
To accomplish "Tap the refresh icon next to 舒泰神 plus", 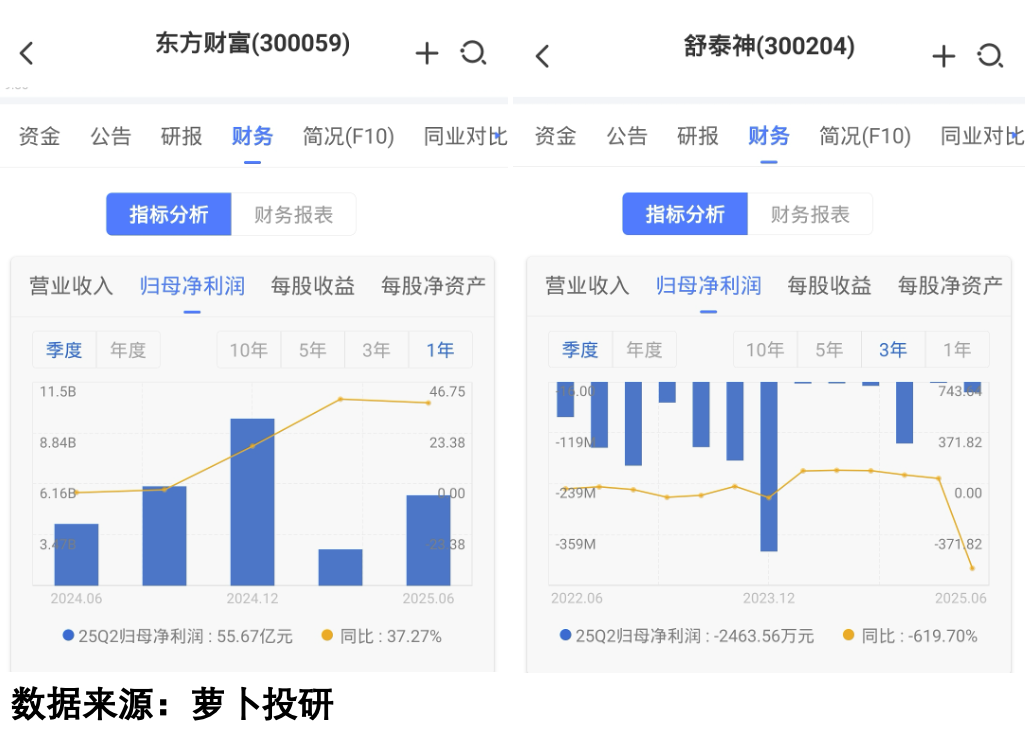I will 991,56.
